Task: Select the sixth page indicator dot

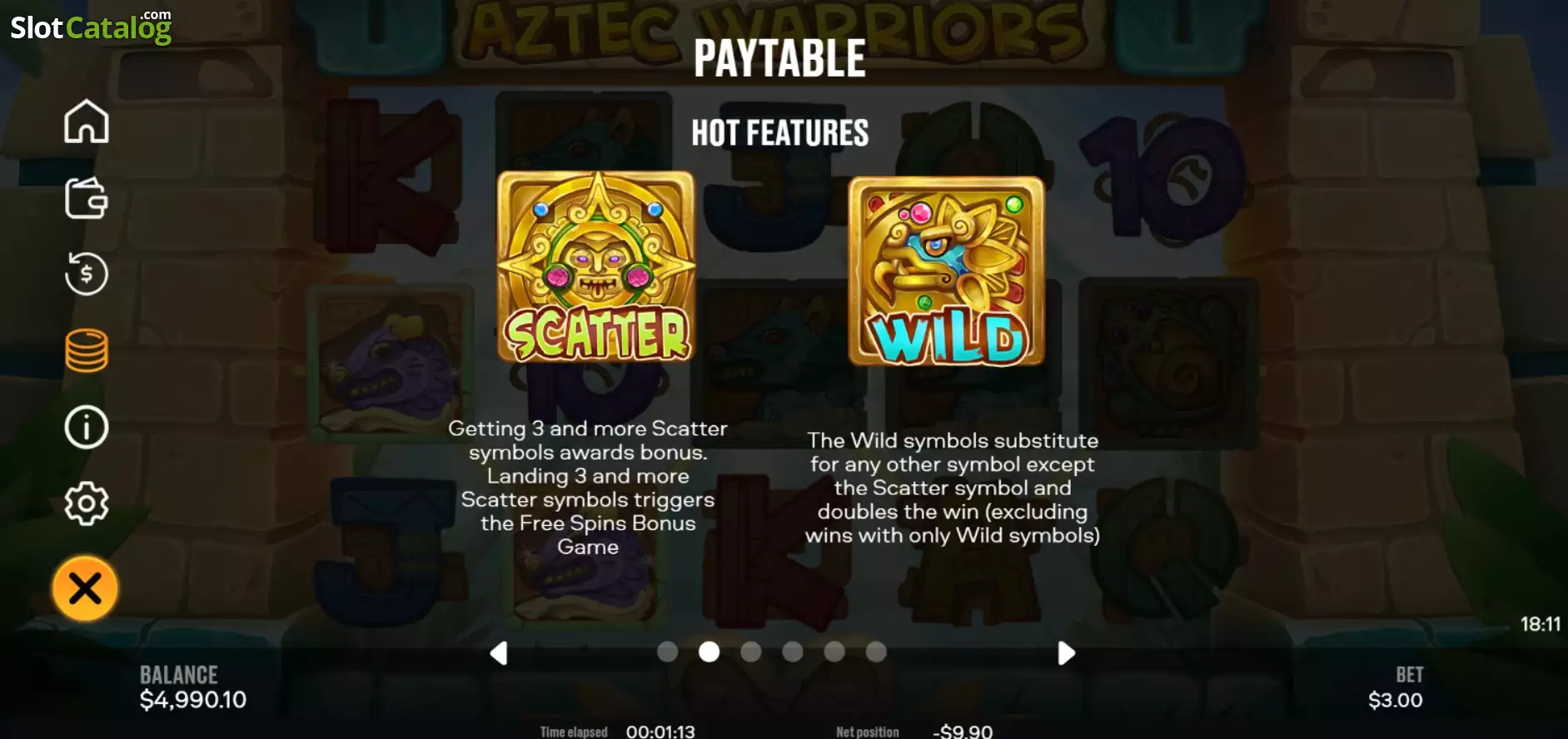Action: 875,652
